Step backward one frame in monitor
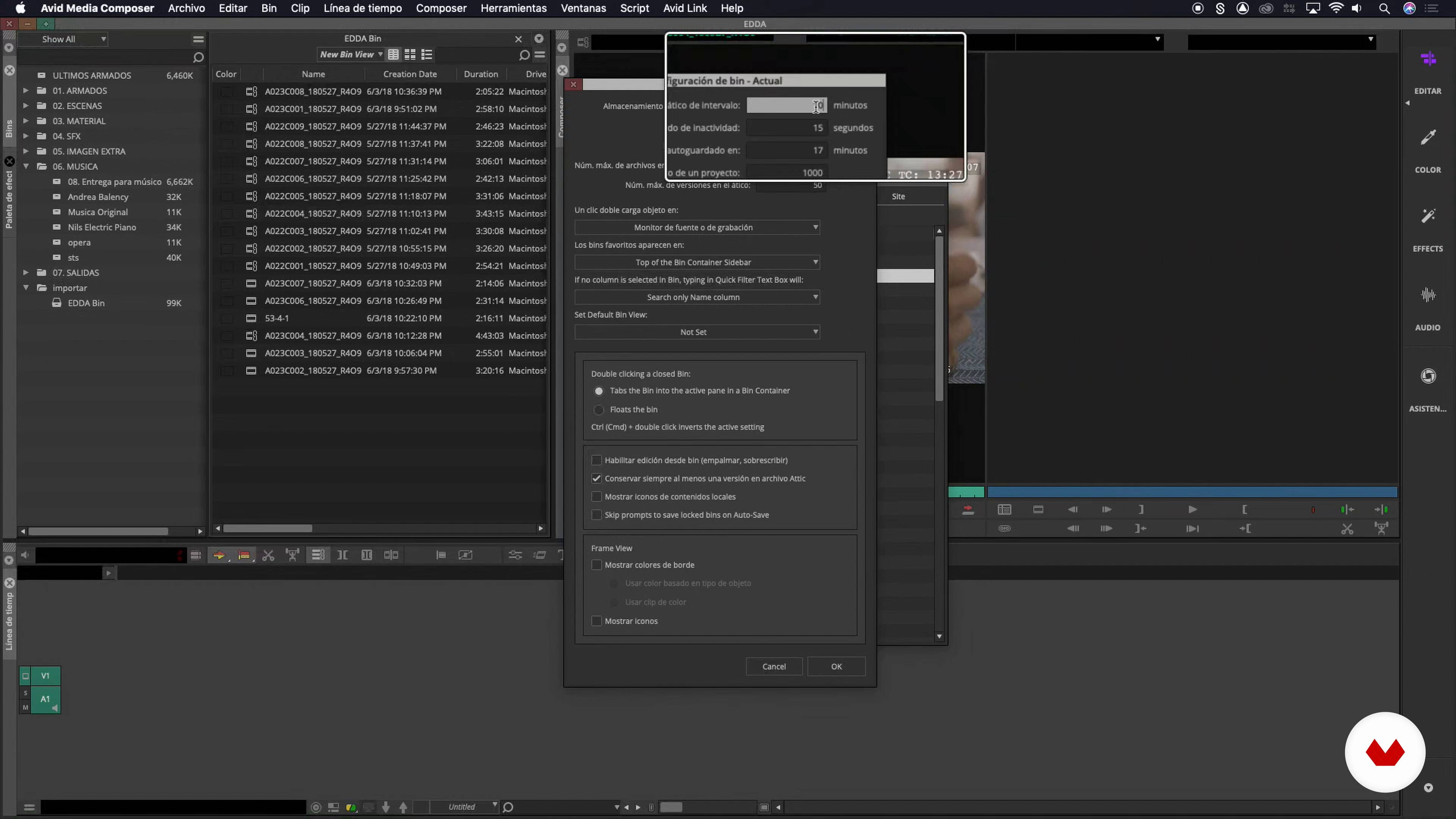Image resolution: width=1456 pixels, height=819 pixels. [1072, 510]
